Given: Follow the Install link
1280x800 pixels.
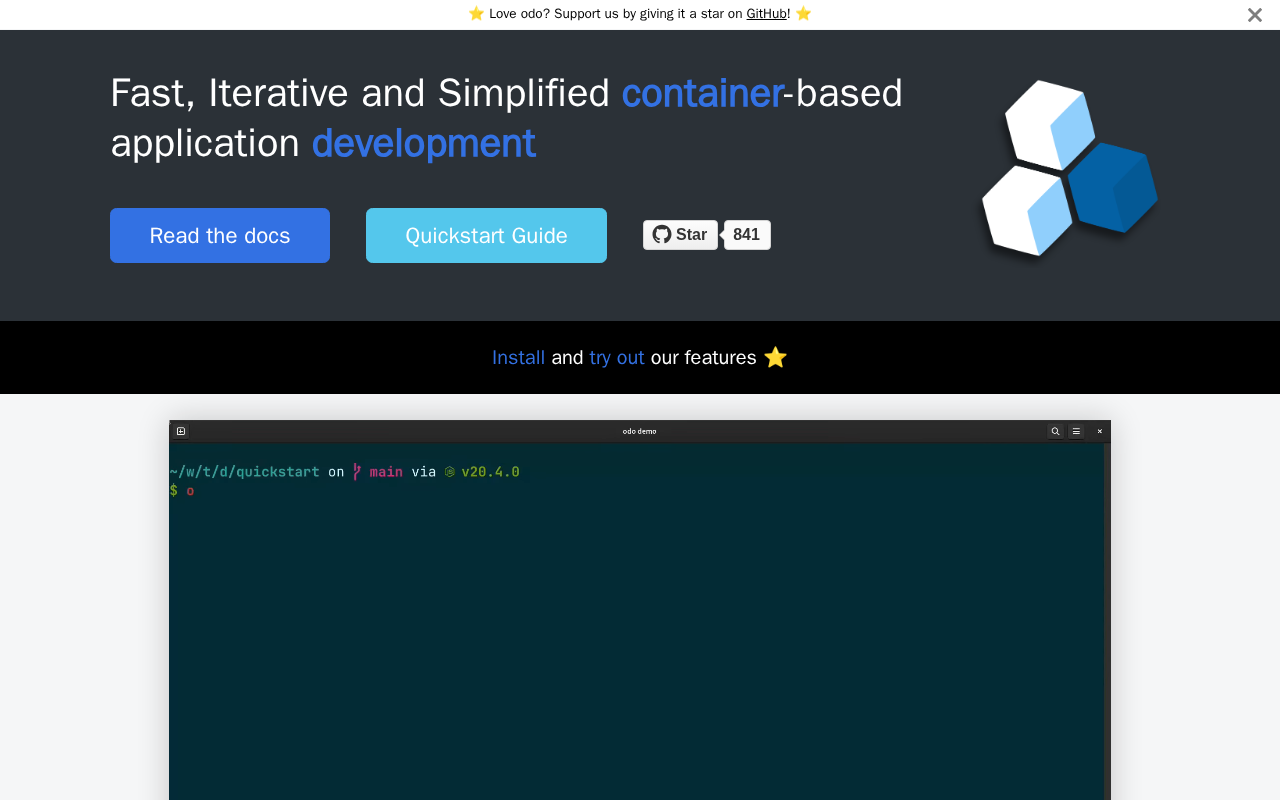Looking at the screenshot, I should (x=518, y=357).
